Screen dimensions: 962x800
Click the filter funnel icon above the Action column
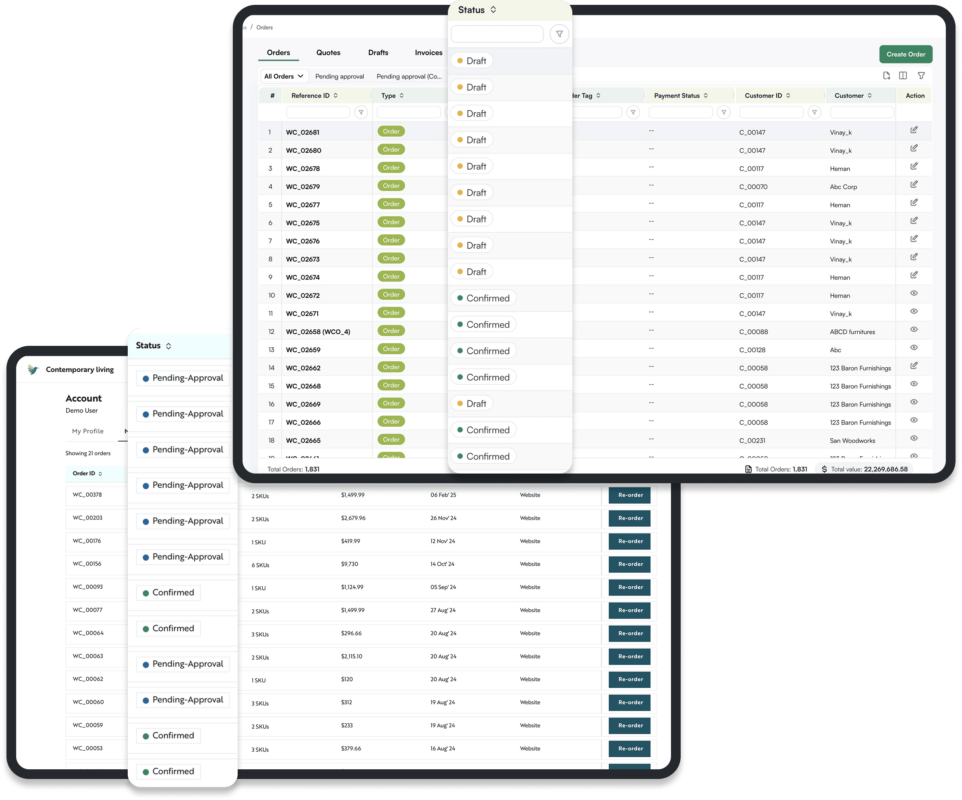921,75
